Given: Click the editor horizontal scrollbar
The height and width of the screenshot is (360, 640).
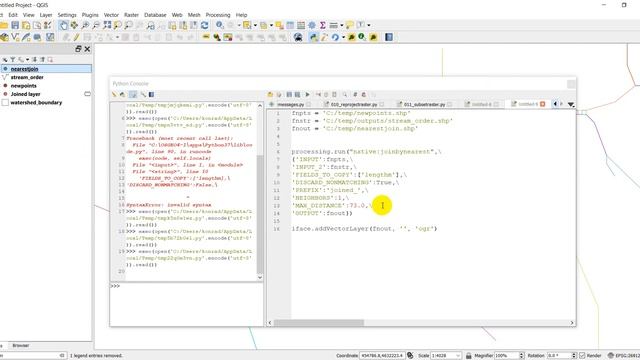Looking at the screenshot, I should coord(319,323).
